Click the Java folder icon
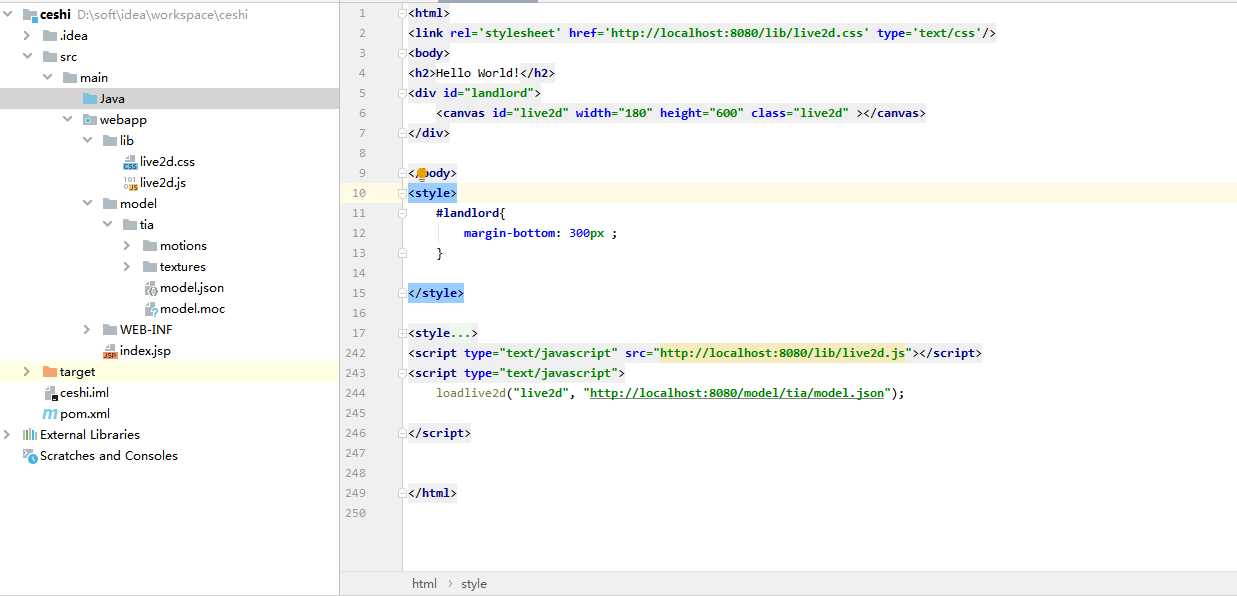Screen dimensions: 1237x596 [x=90, y=99]
